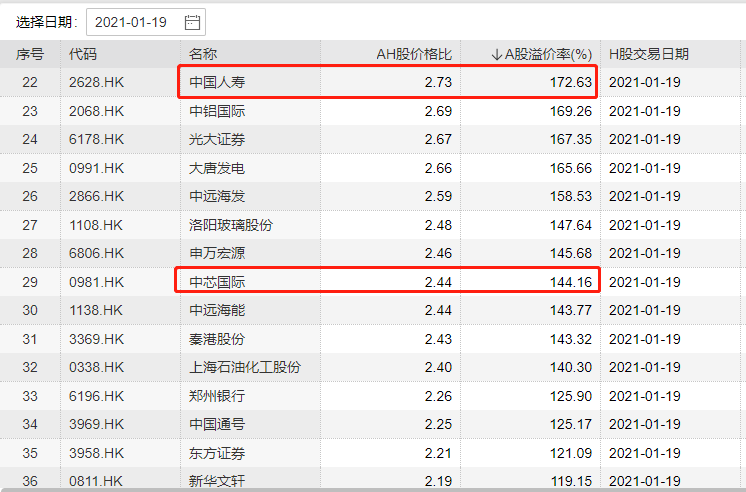Click row number 29 in 序号 column
Image resolution: width=746 pixels, height=492 pixels.
pyautogui.click(x=29, y=282)
